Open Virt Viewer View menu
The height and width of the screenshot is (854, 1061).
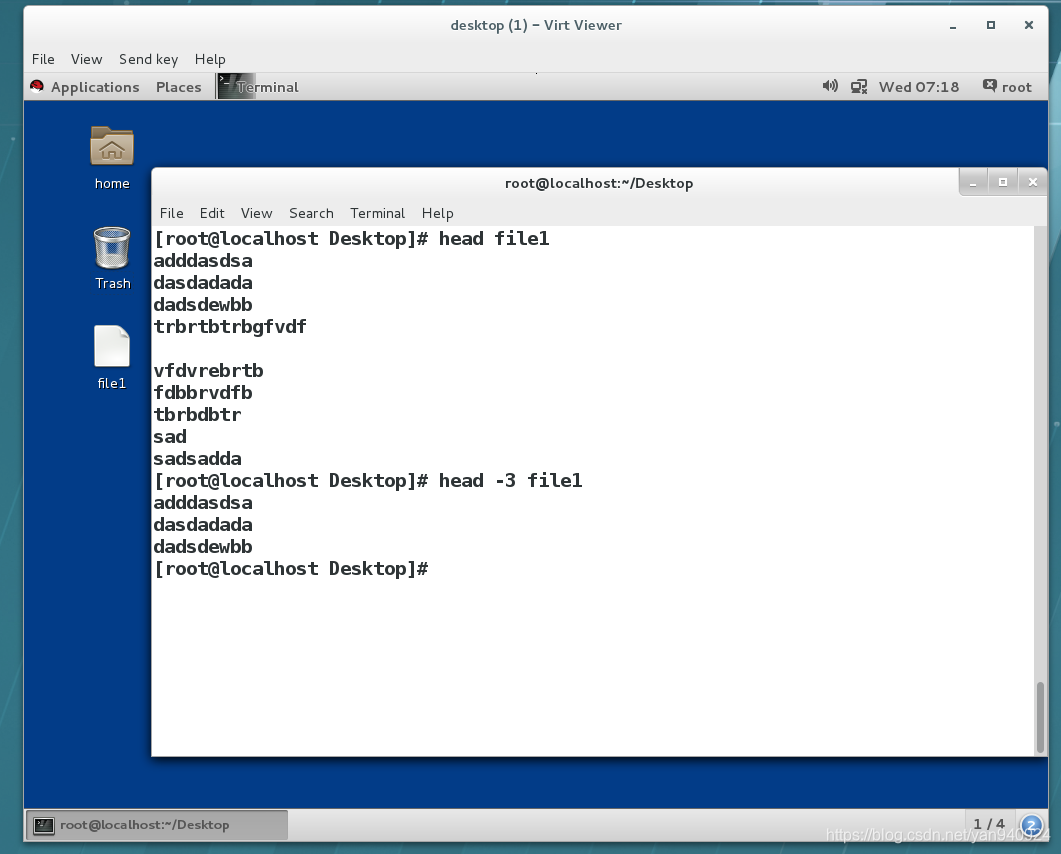coord(87,59)
